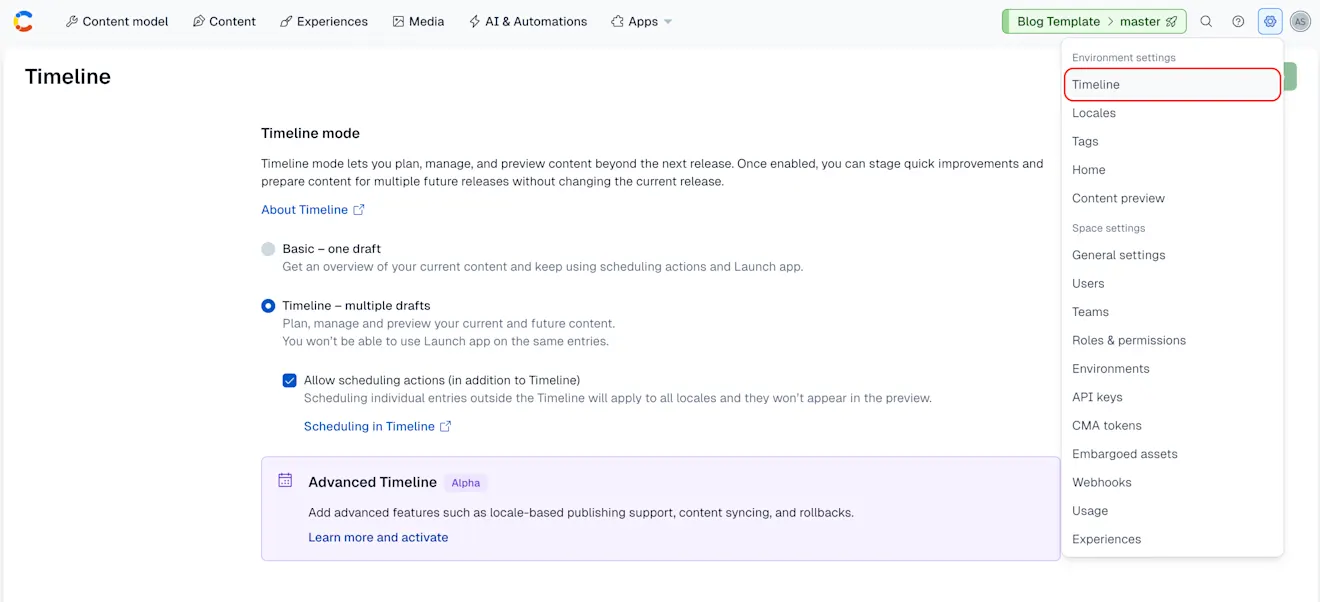Image resolution: width=1320 pixels, height=602 pixels.
Task: Go to the Media tab
Action: [418, 21]
